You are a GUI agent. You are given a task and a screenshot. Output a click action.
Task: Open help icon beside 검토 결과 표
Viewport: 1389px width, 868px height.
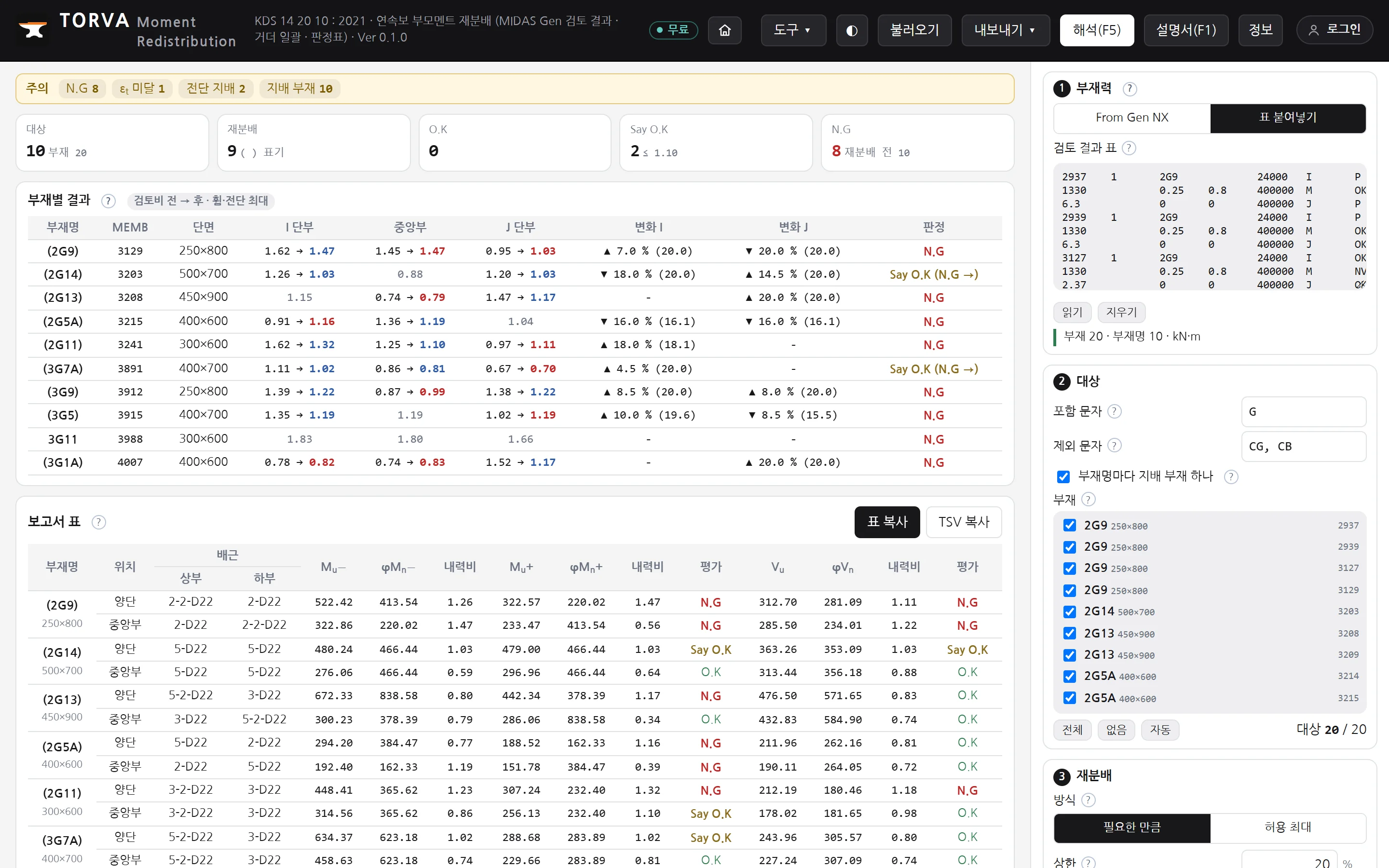1129,148
